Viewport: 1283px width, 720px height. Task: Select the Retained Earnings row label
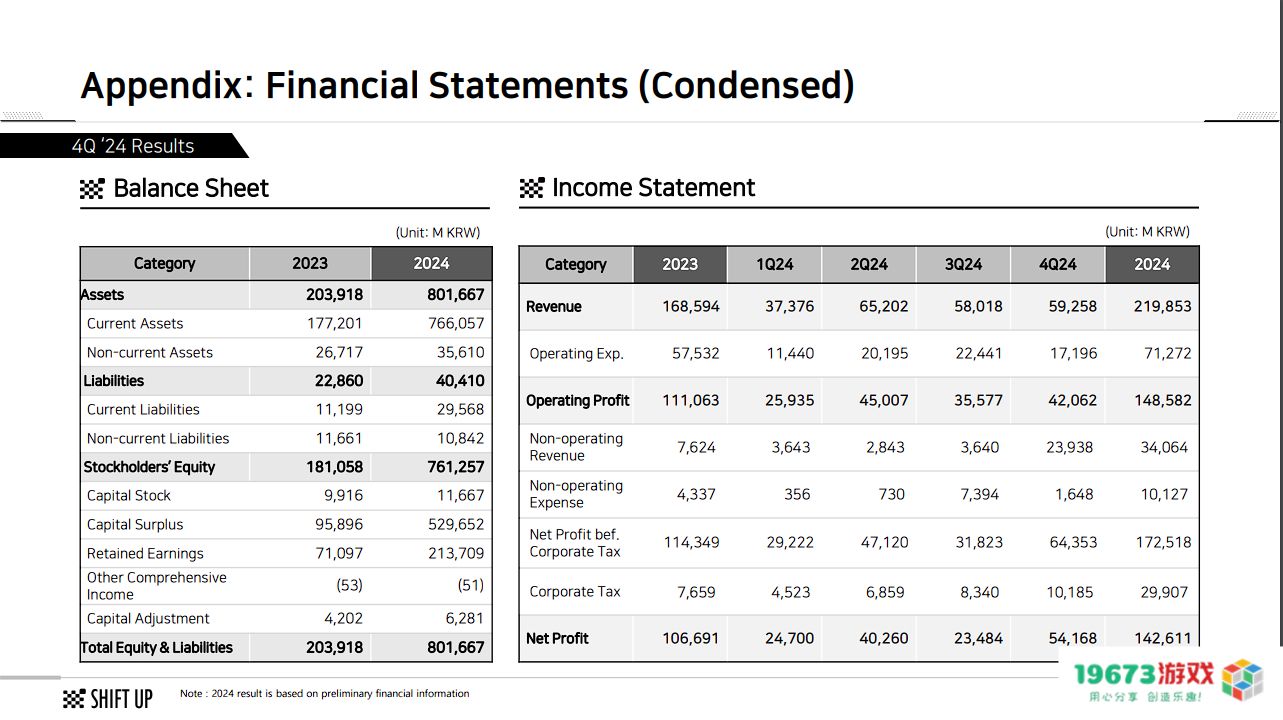[x=145, y=553]
